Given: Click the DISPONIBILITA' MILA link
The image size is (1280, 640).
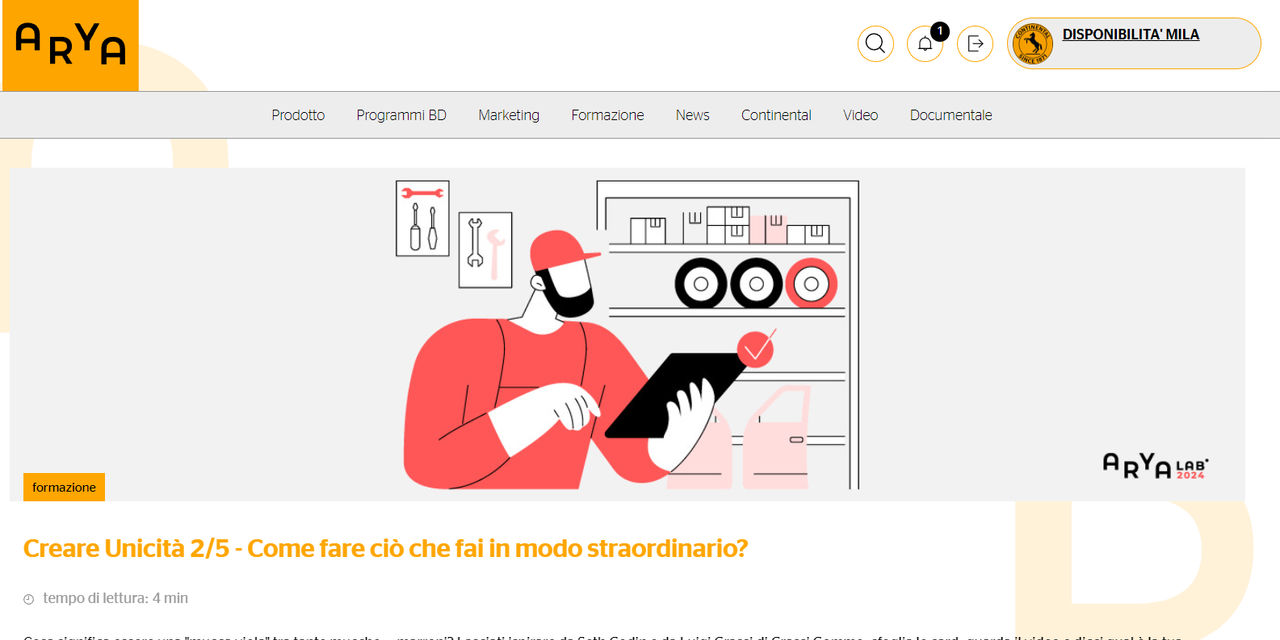Looking at the screenshot, I should pyautogui.click(x=1131, y=35).
